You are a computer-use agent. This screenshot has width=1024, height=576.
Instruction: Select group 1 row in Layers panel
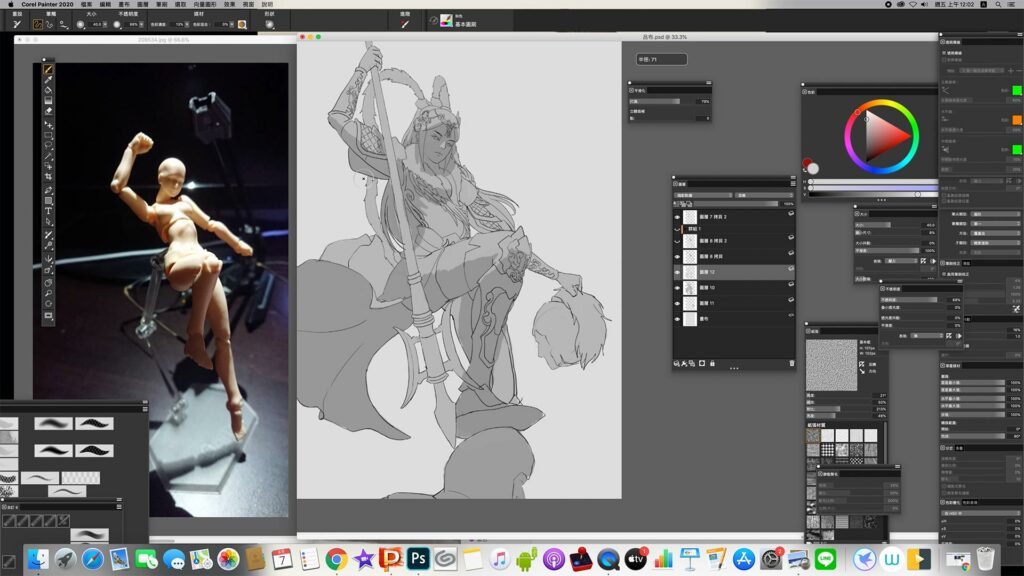tap(733, 229)
